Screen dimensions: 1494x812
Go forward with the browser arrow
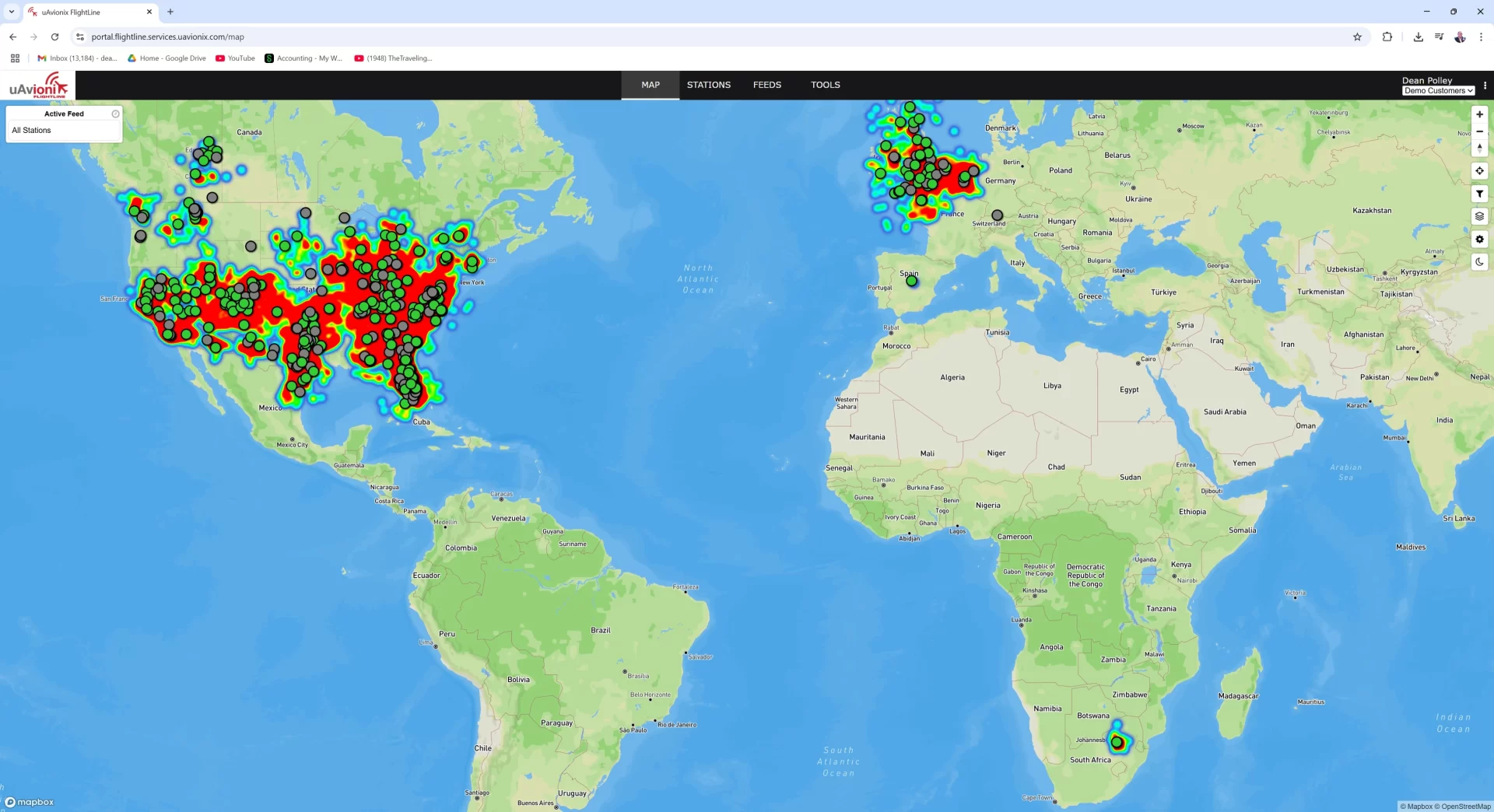tap(33, 37)
